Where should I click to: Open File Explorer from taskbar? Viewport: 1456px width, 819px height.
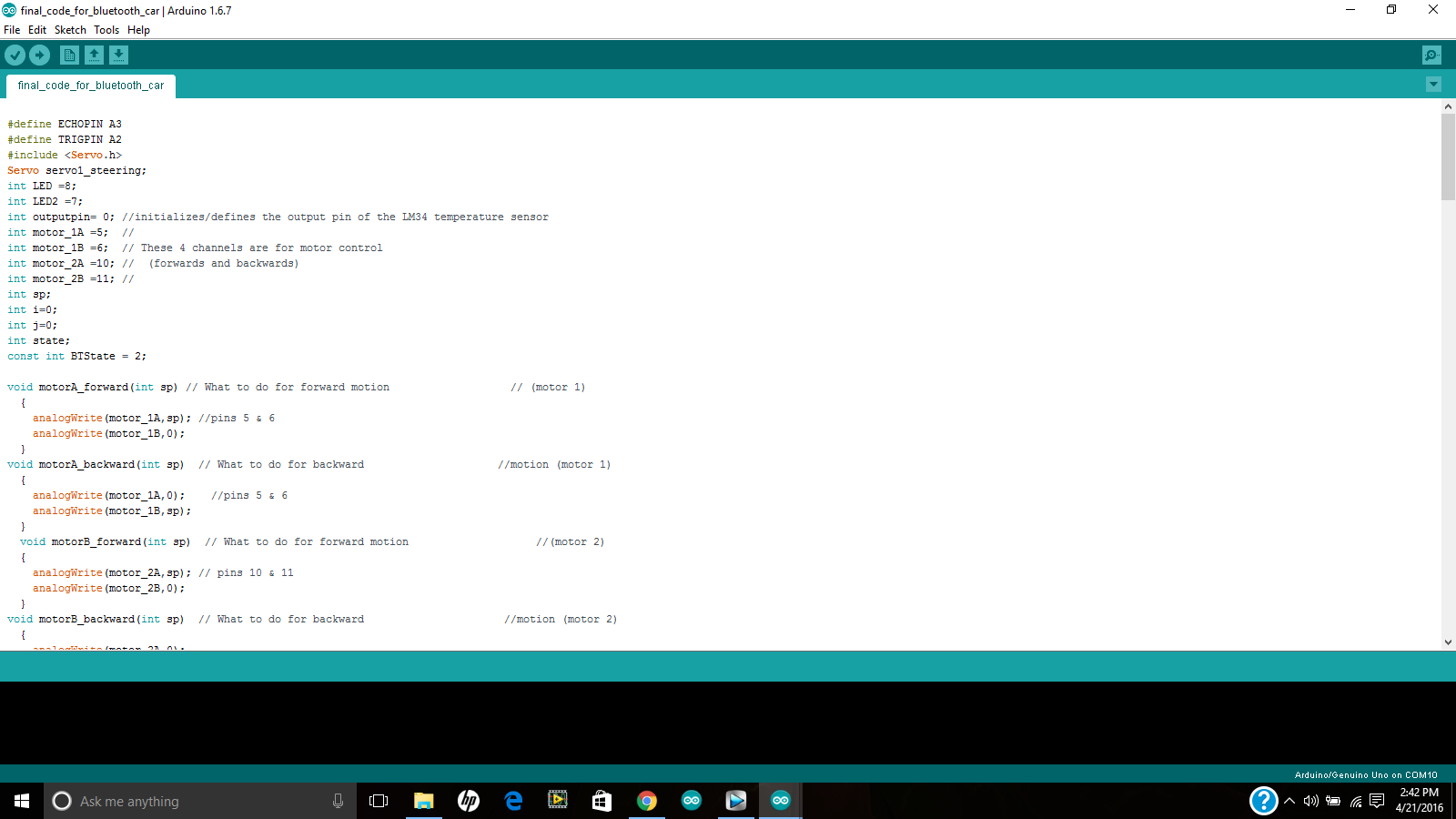[423, 801]
